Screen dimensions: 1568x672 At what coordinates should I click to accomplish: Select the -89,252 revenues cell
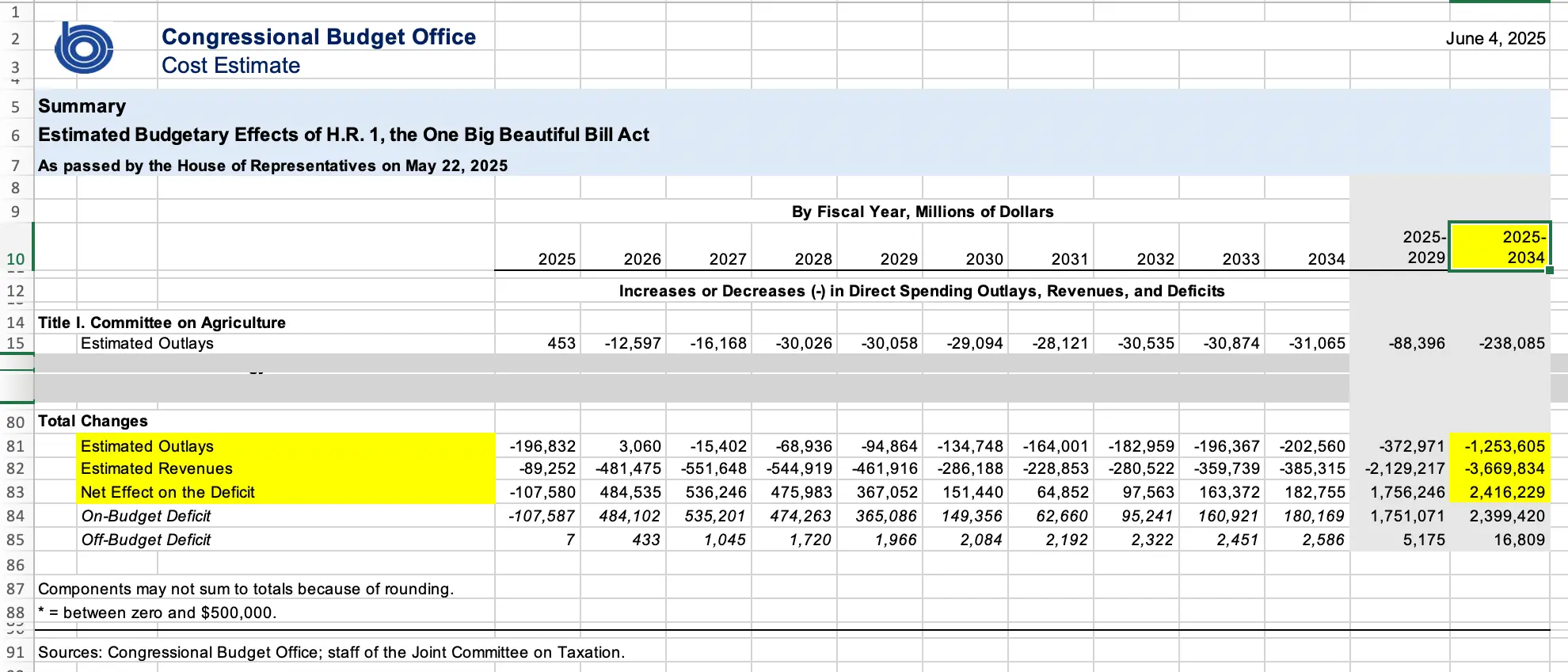pyautogui.click(x=547, y=468)
